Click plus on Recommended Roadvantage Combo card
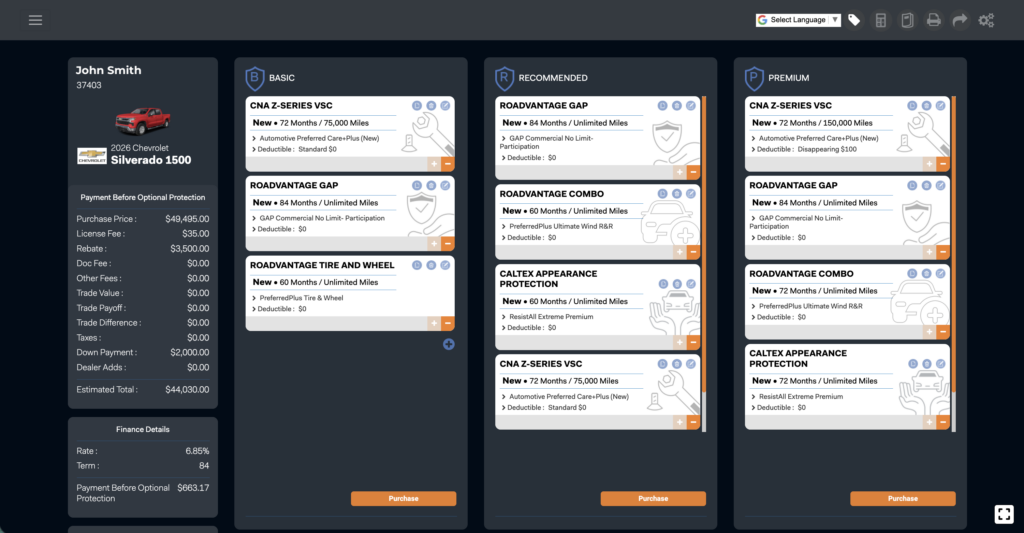The width and height of the screenshot is (1024, 533). click(680, 253)
